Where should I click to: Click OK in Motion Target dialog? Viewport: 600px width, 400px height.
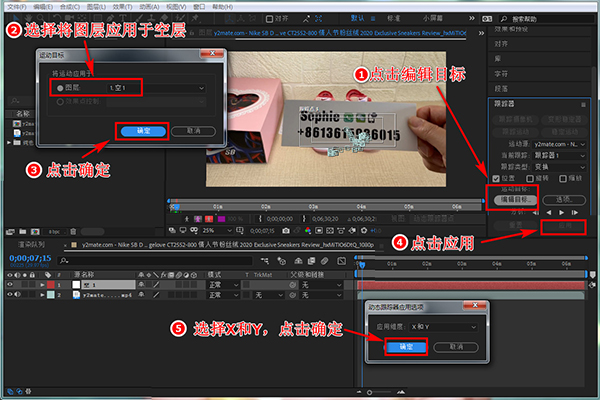coord(143,131)
